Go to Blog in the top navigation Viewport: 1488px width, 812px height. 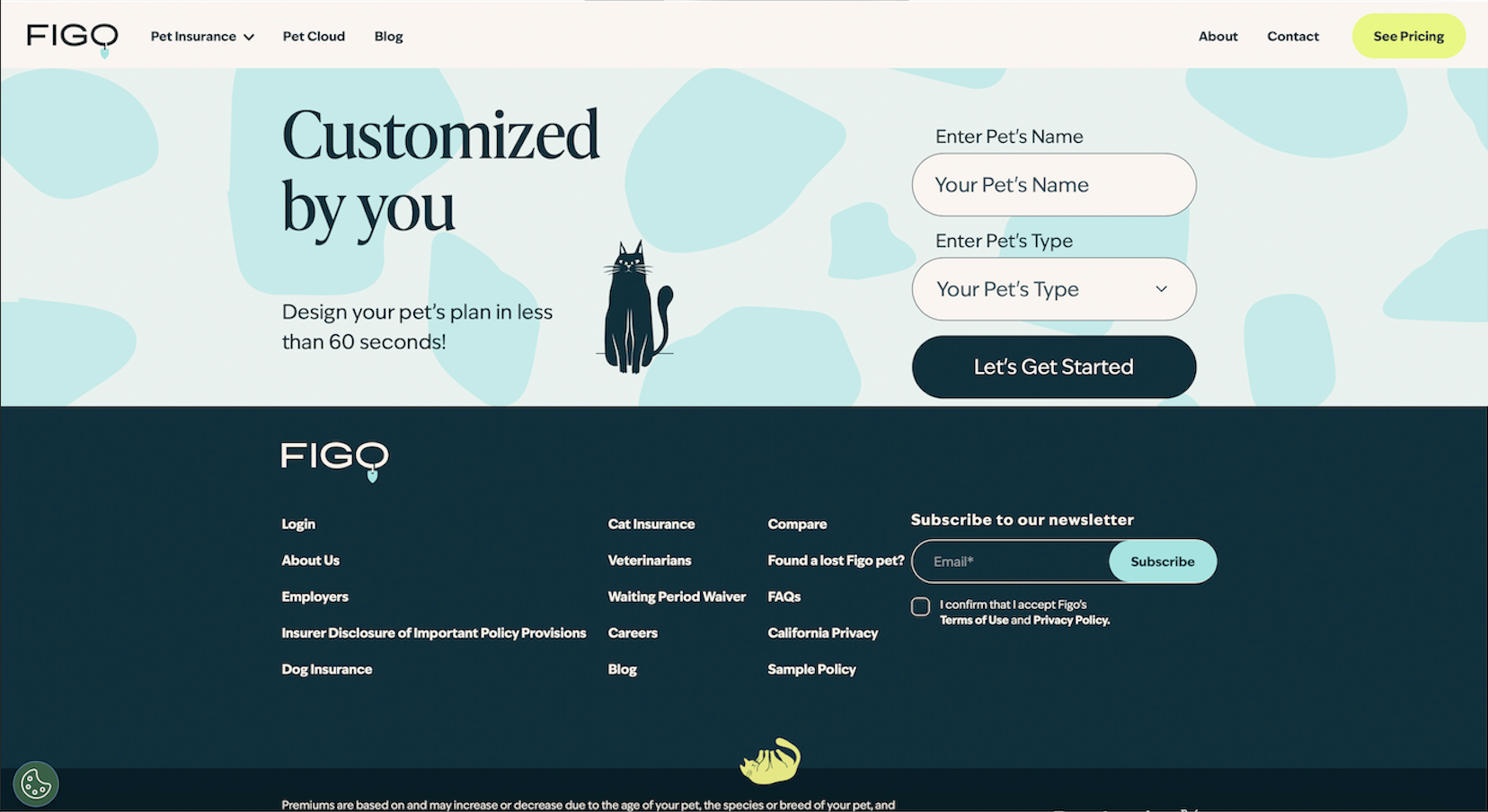[388, 37]
